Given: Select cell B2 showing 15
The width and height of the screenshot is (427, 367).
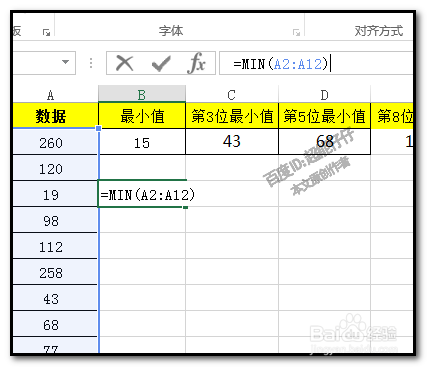Looking at the screenshot, I should [142, 142].
